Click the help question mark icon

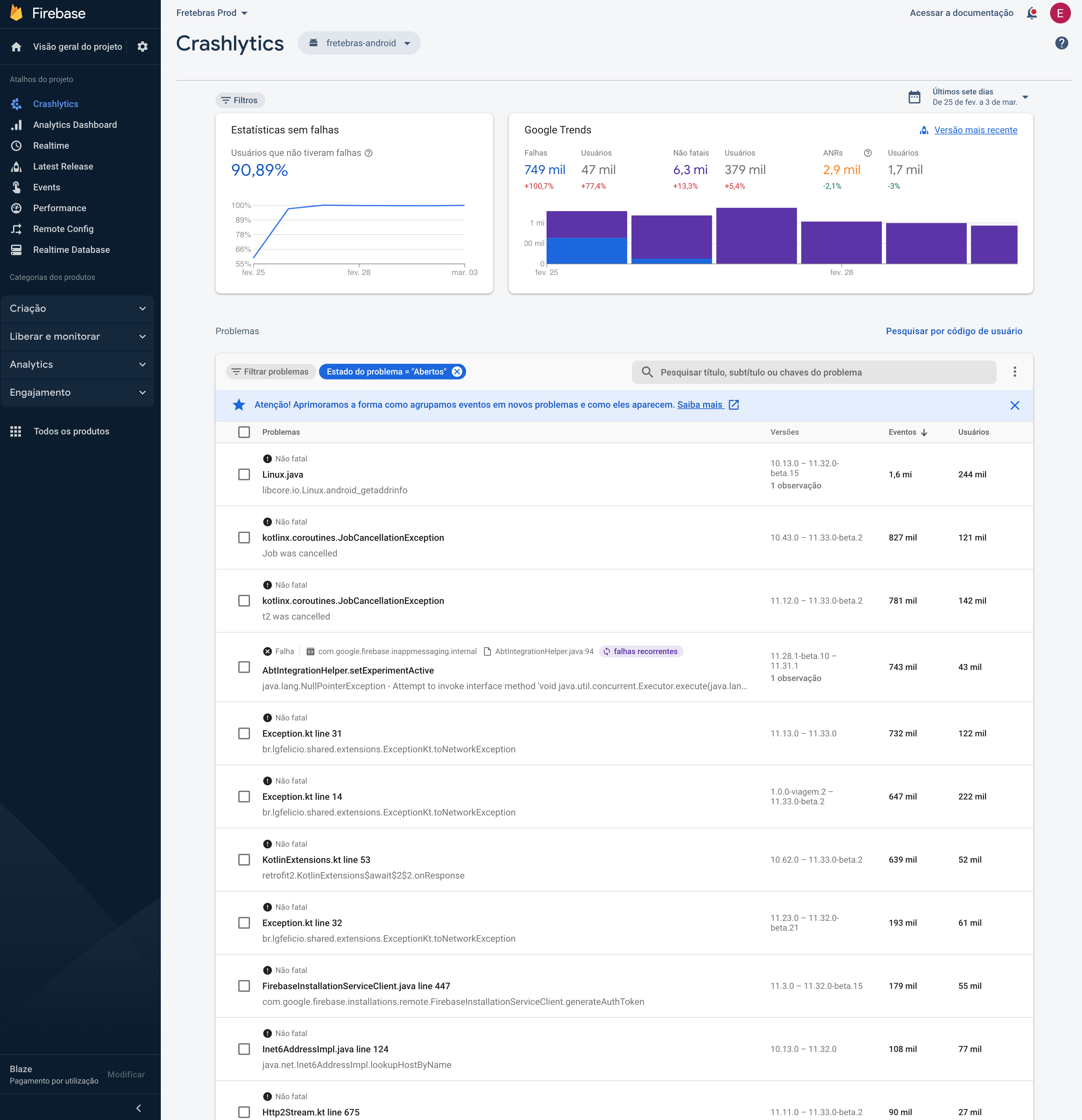[x=1061, y=43]
